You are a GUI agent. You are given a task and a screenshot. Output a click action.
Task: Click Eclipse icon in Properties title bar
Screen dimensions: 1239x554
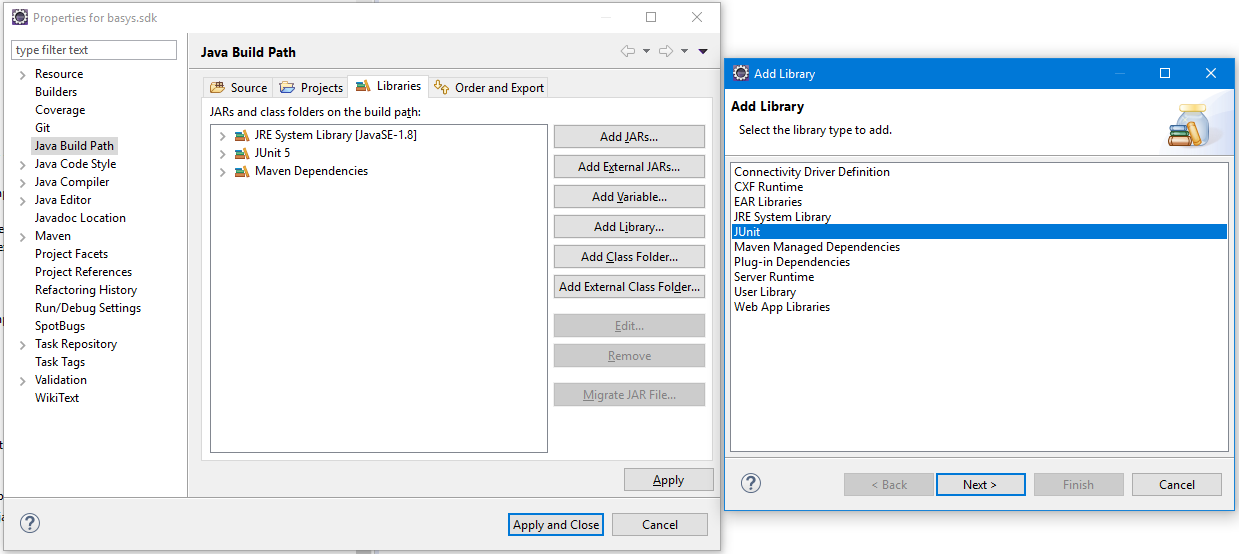tap(20, 17)
